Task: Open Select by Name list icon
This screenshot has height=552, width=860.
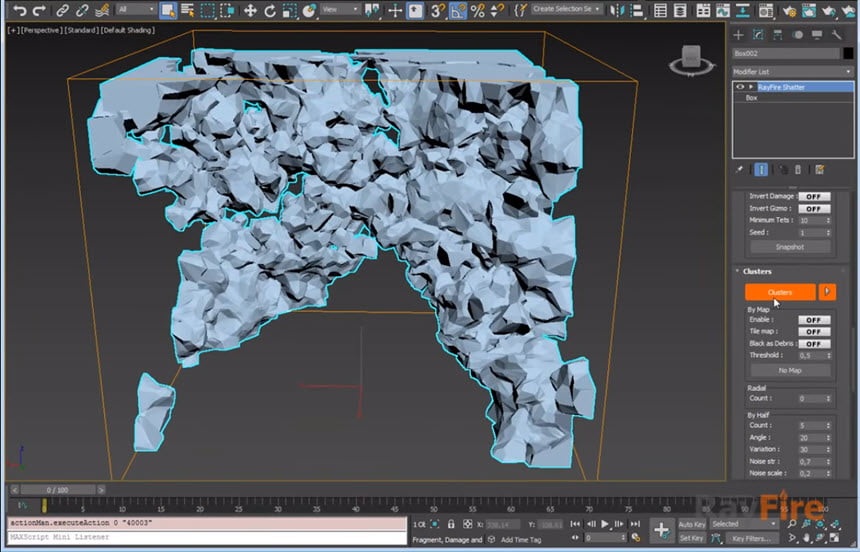Action: [188, 10]
